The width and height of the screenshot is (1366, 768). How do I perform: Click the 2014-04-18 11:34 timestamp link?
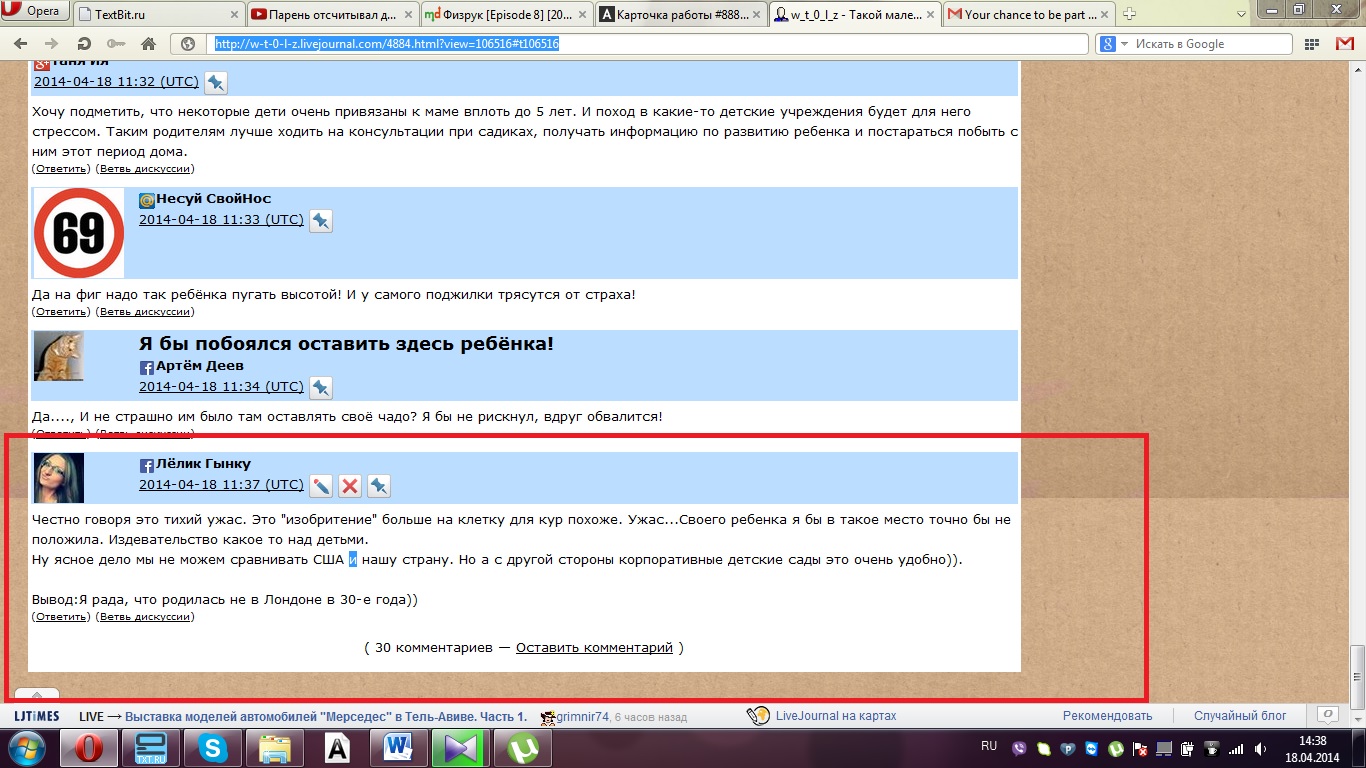(221, 387)
